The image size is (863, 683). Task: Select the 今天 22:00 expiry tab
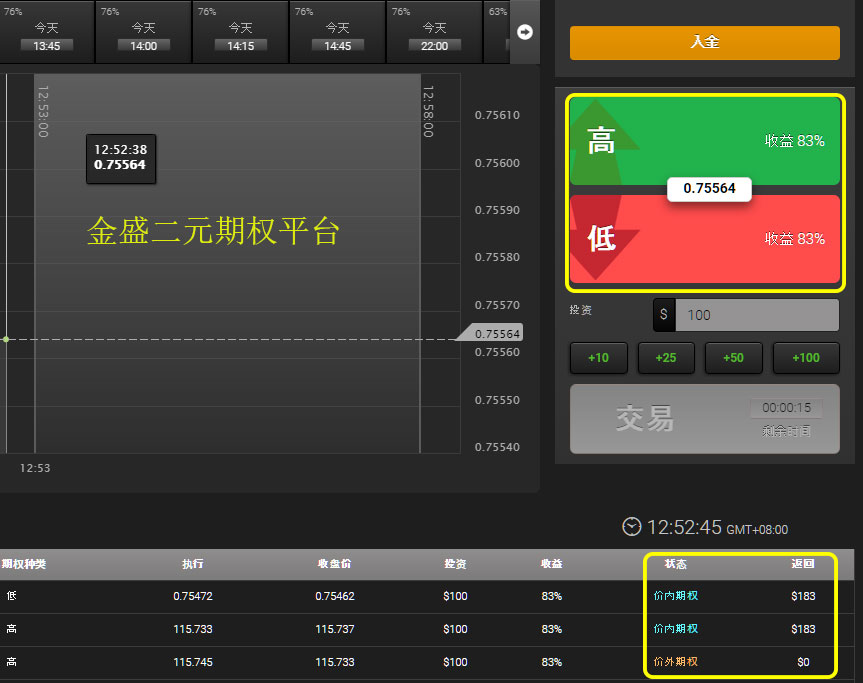(434, 32)
